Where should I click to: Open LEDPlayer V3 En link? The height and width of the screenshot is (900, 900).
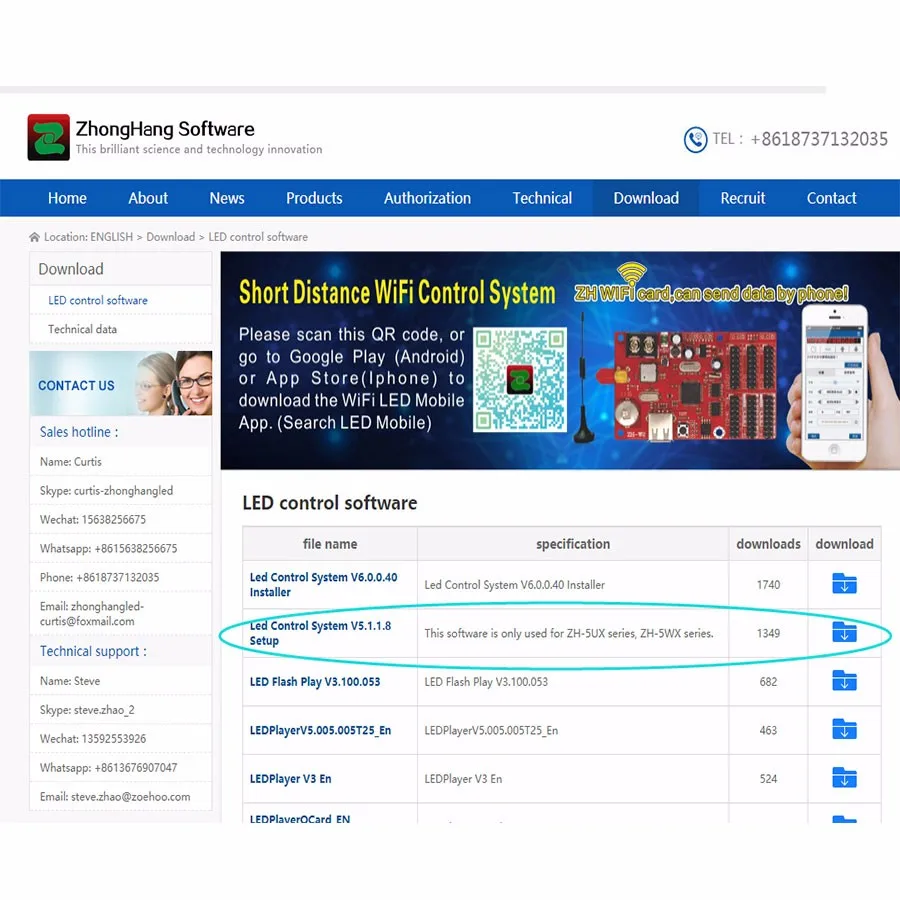(x=290, y=779)
